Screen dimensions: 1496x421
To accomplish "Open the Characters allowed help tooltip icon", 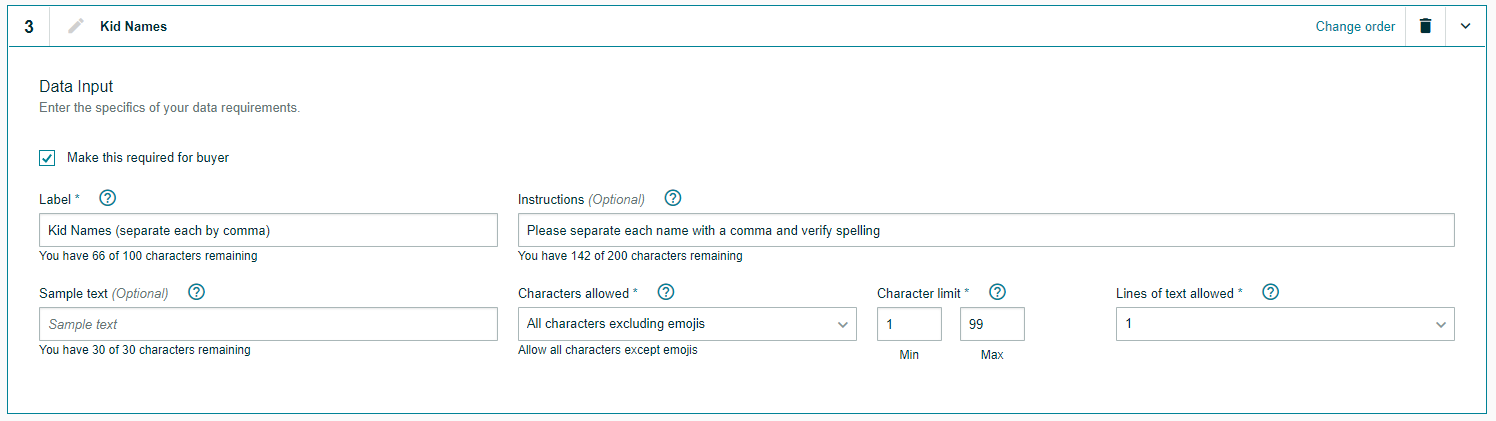I will pyautogui.click(x=666, y=292).
